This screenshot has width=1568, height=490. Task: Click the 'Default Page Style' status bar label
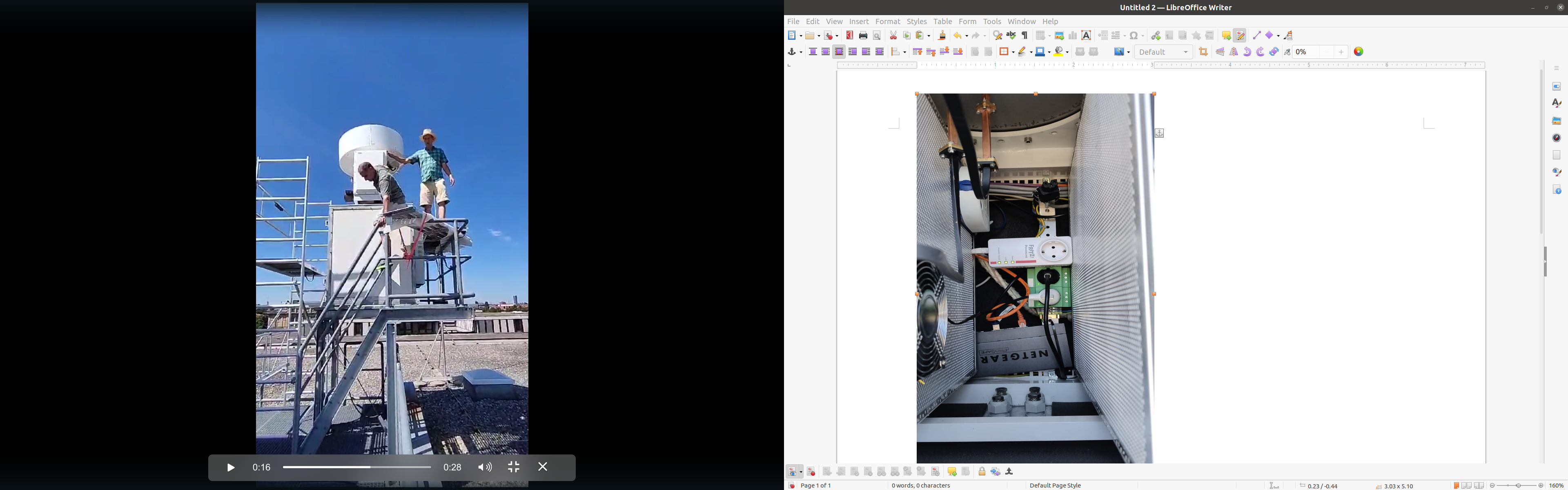(1055, 486)
